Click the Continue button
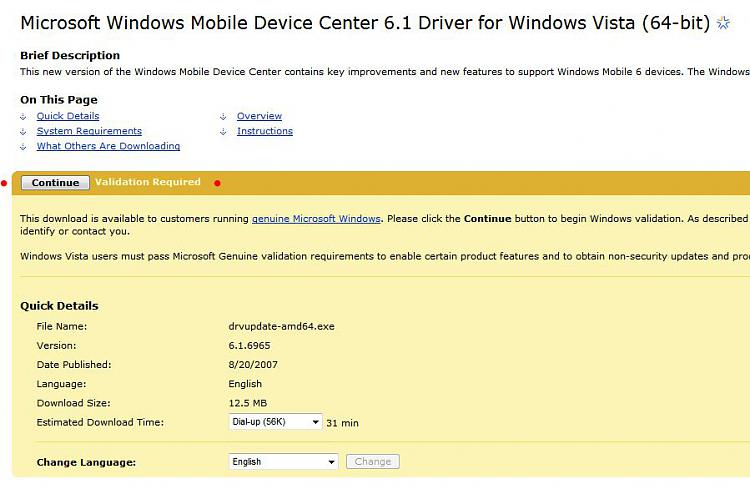Viewport: 750px width, 489px height. (x=55, y=183)
